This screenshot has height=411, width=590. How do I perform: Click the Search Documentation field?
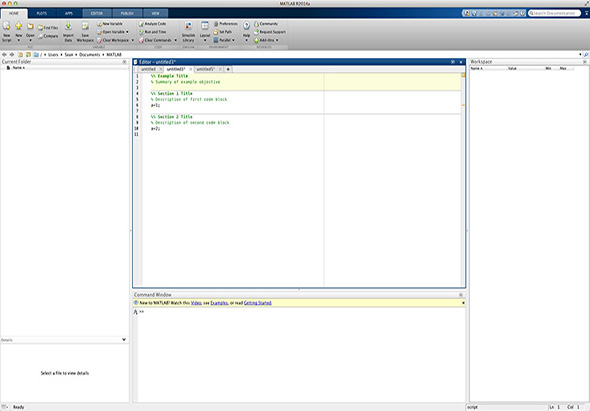(555, 13)
